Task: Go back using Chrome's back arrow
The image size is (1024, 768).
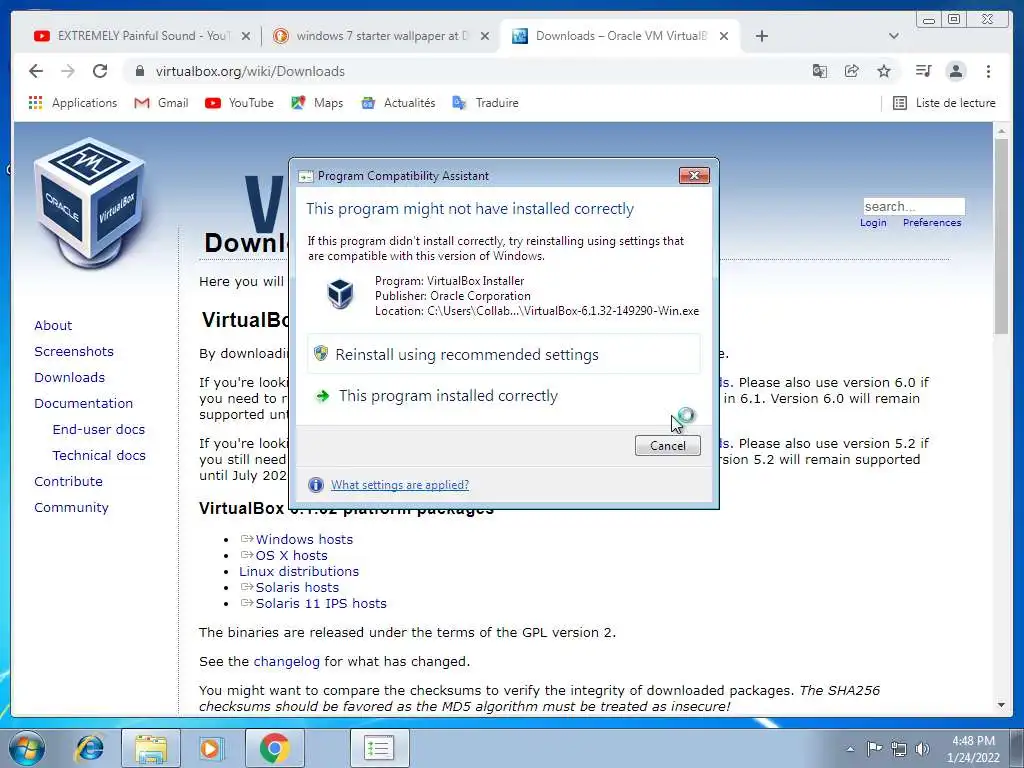Action: (x=36, y=71)
